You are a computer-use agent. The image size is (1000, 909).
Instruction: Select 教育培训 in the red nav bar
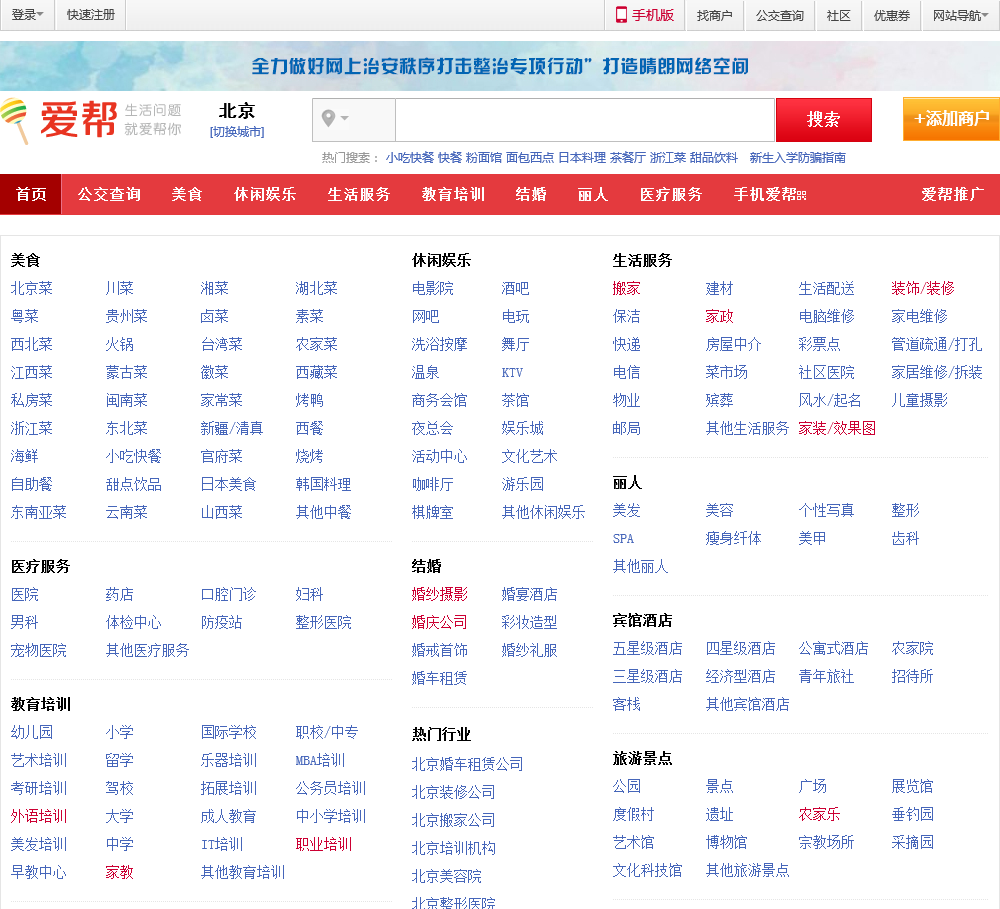453,194
